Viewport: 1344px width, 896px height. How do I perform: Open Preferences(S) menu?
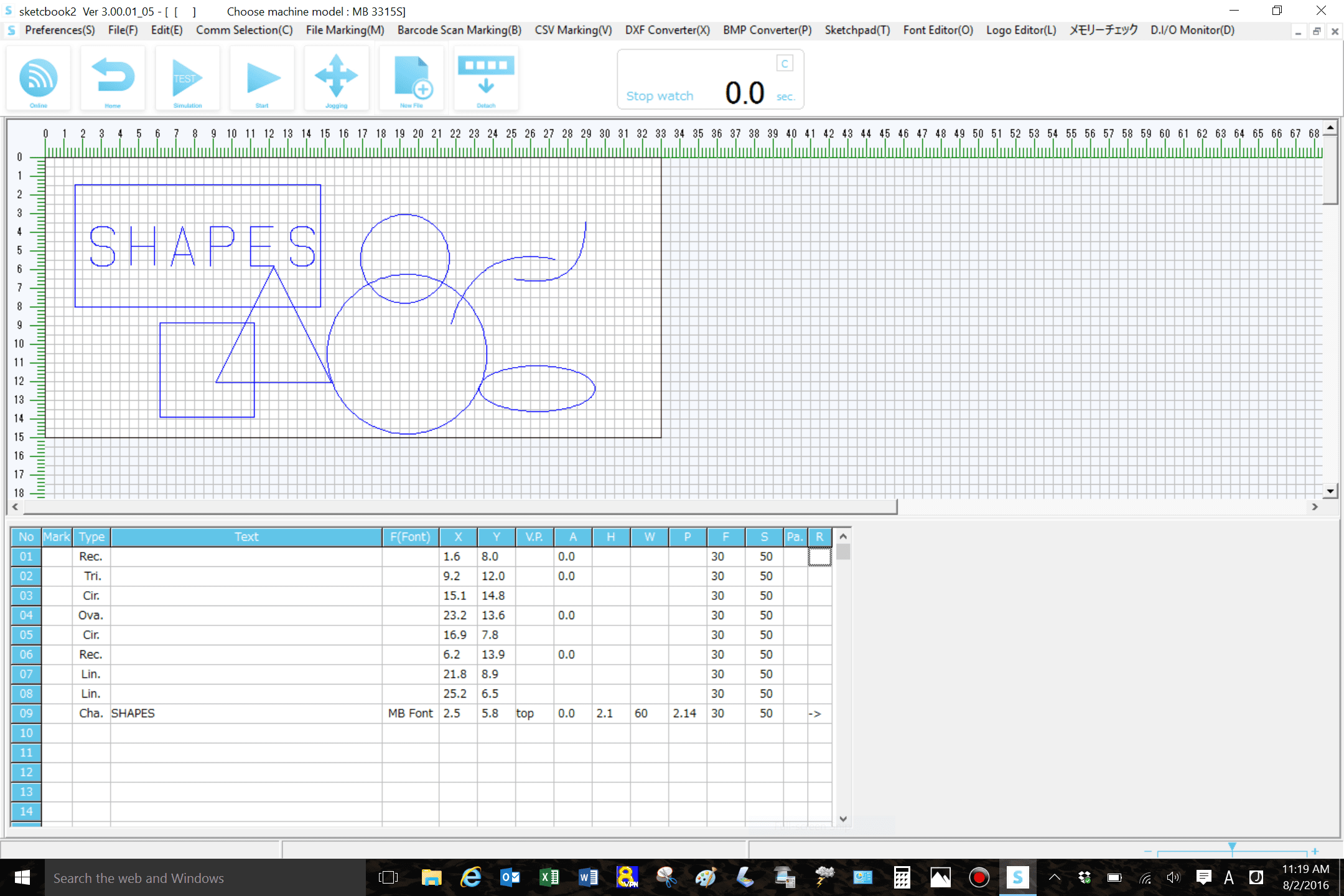pyautogui.click(x=60, y=30)
